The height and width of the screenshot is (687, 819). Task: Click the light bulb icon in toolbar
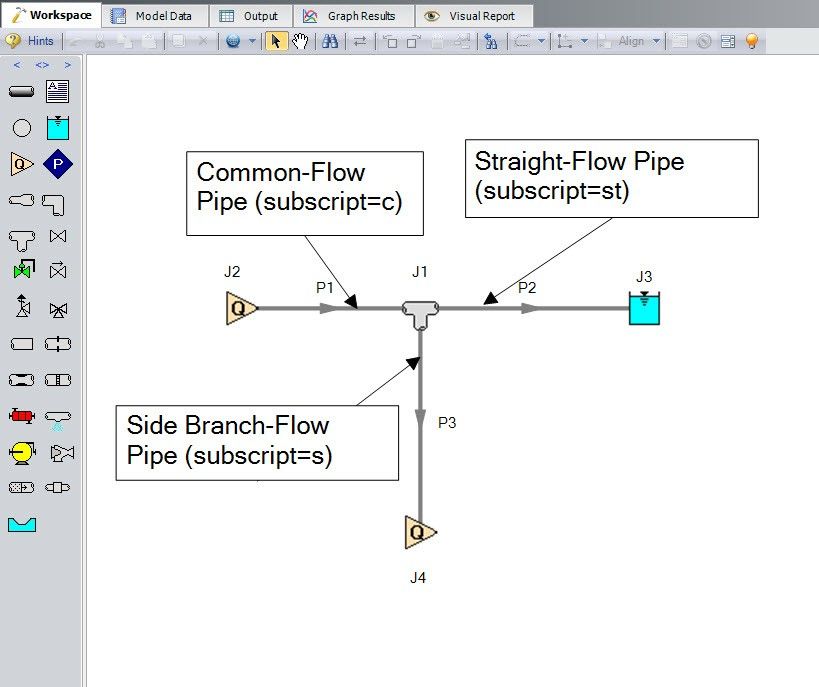pyautogui.click(x=752, y=41)
